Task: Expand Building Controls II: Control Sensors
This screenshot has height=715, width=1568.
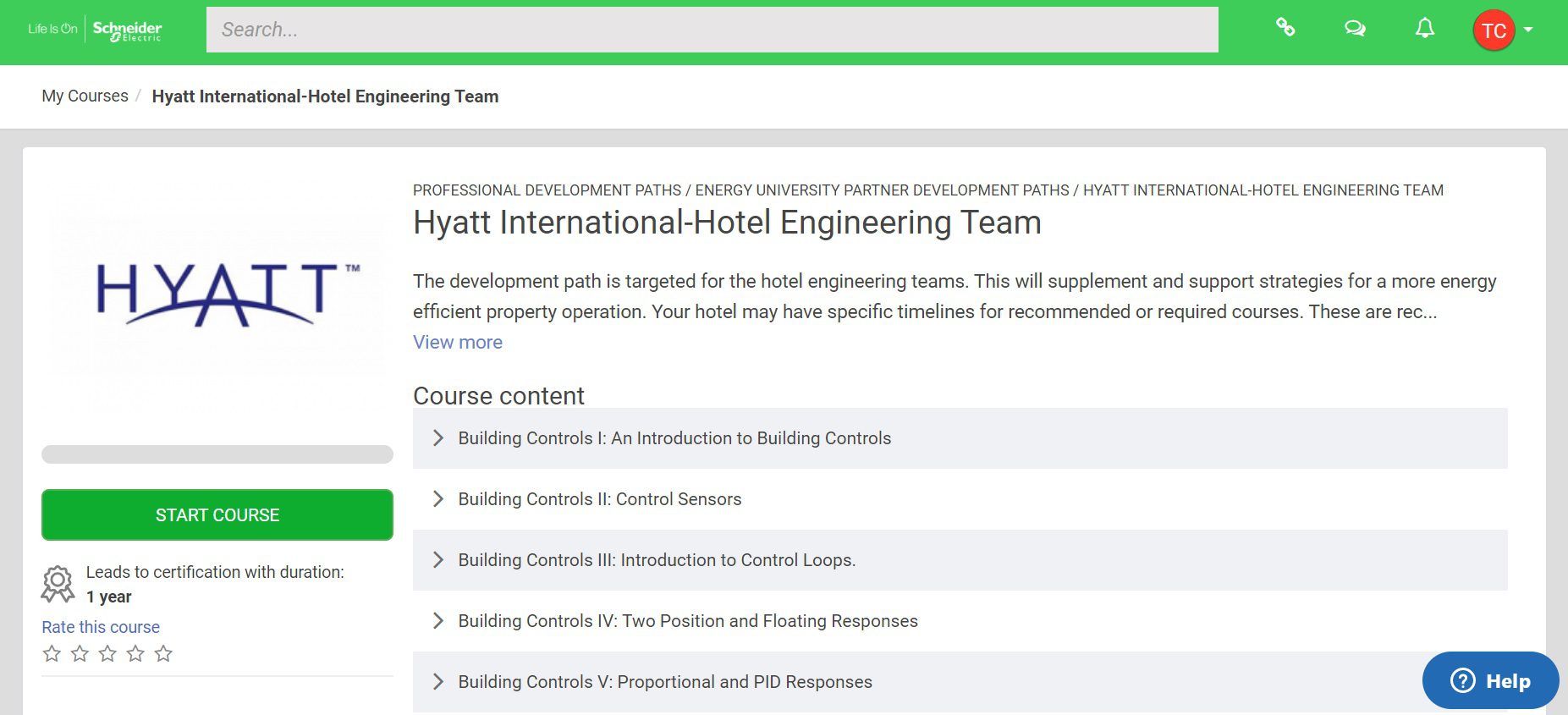Action: 438,499
